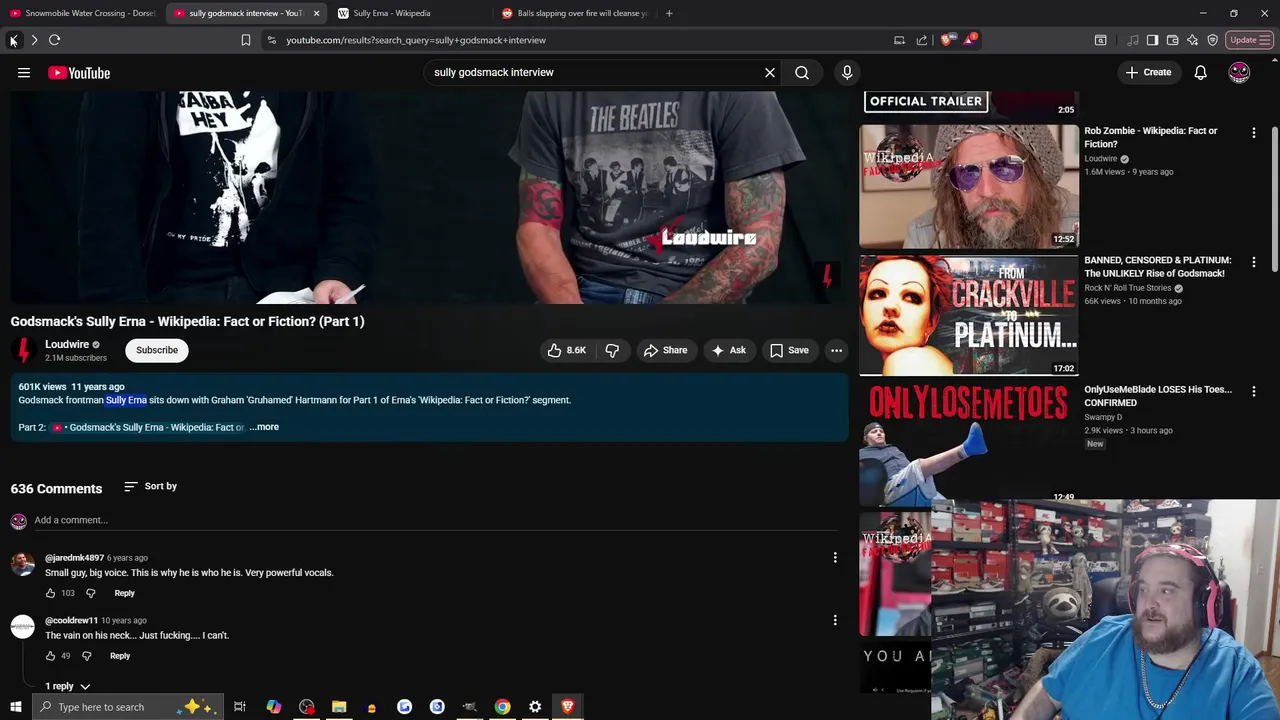Image resolution: width=1280 pixels, height=720 pixels.
Task: Save the video to a playlist
Action: coord(789,350)
